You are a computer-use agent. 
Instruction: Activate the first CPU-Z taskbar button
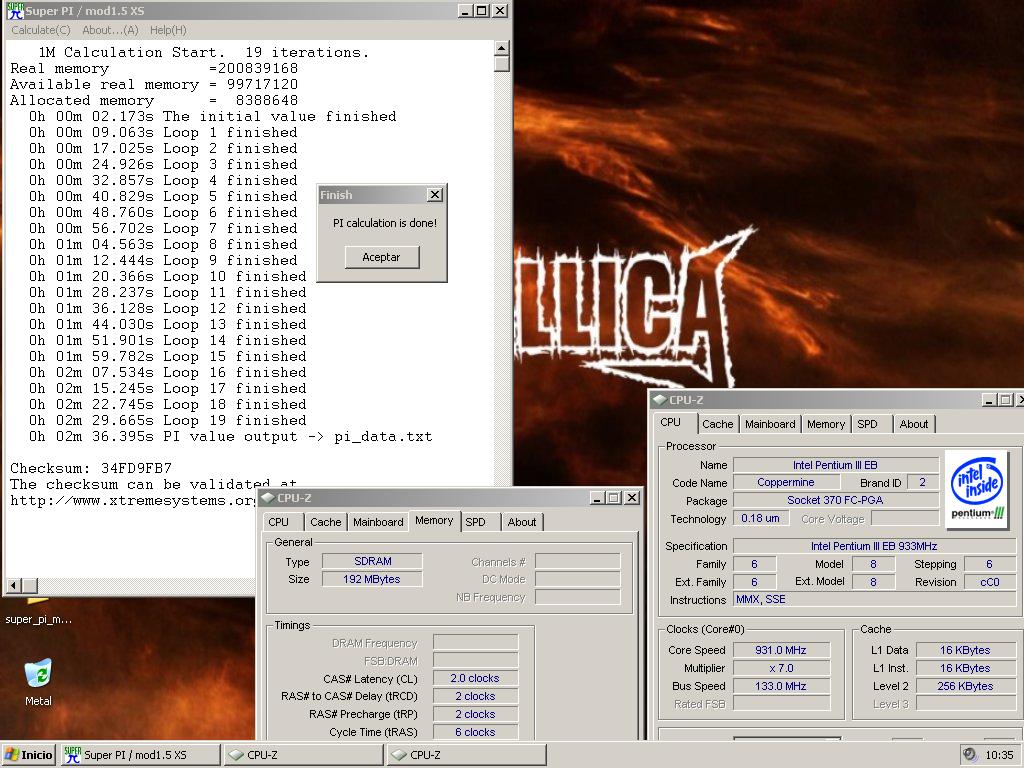pyautogui.click(x=303, y=755)
